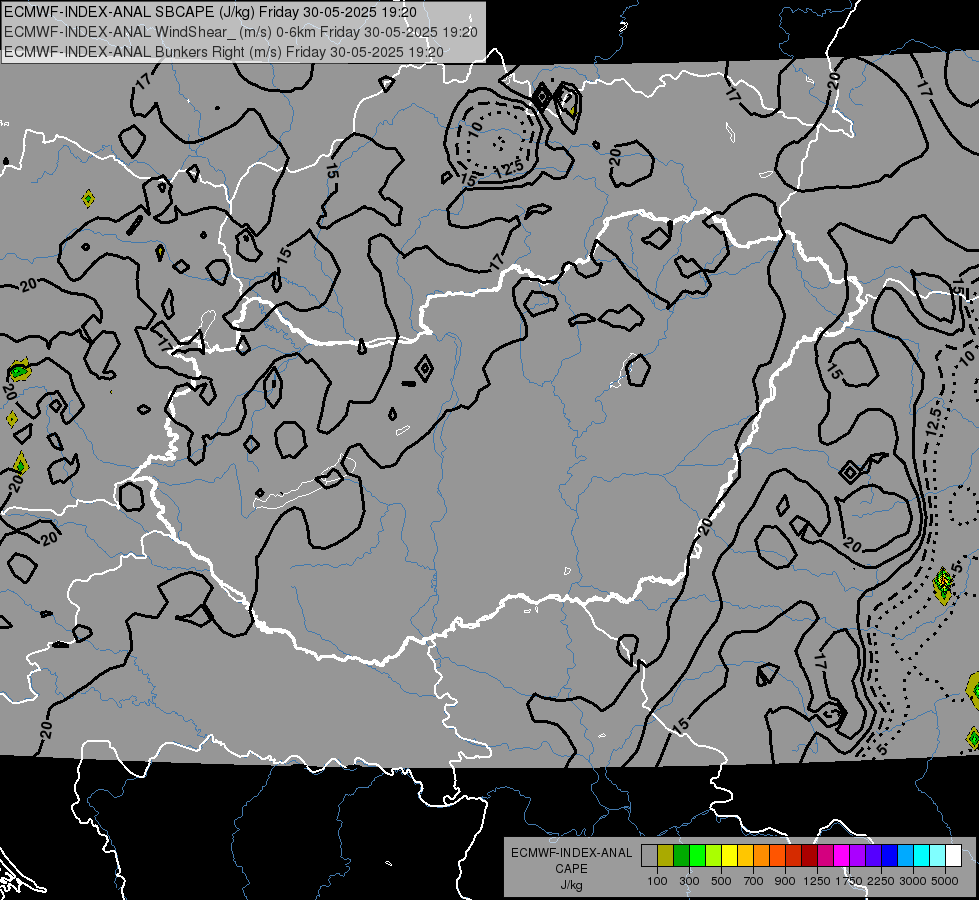Click the gray first swatch in CAPE legend
979x900 pixels.
coord(649,856)
